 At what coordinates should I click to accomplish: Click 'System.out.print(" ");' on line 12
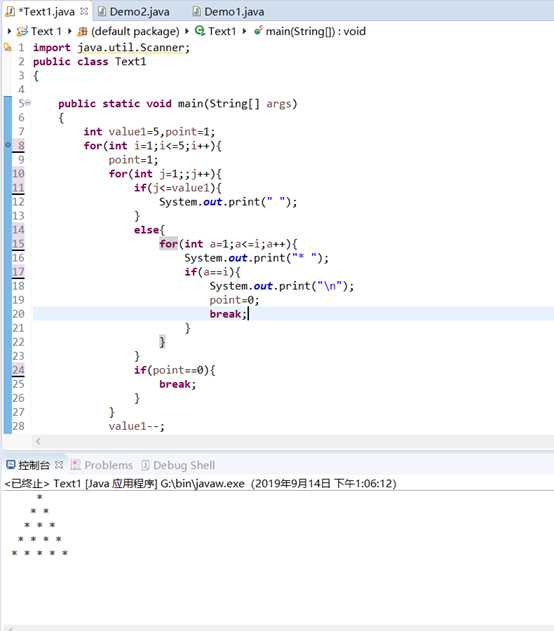pos(228,202)
